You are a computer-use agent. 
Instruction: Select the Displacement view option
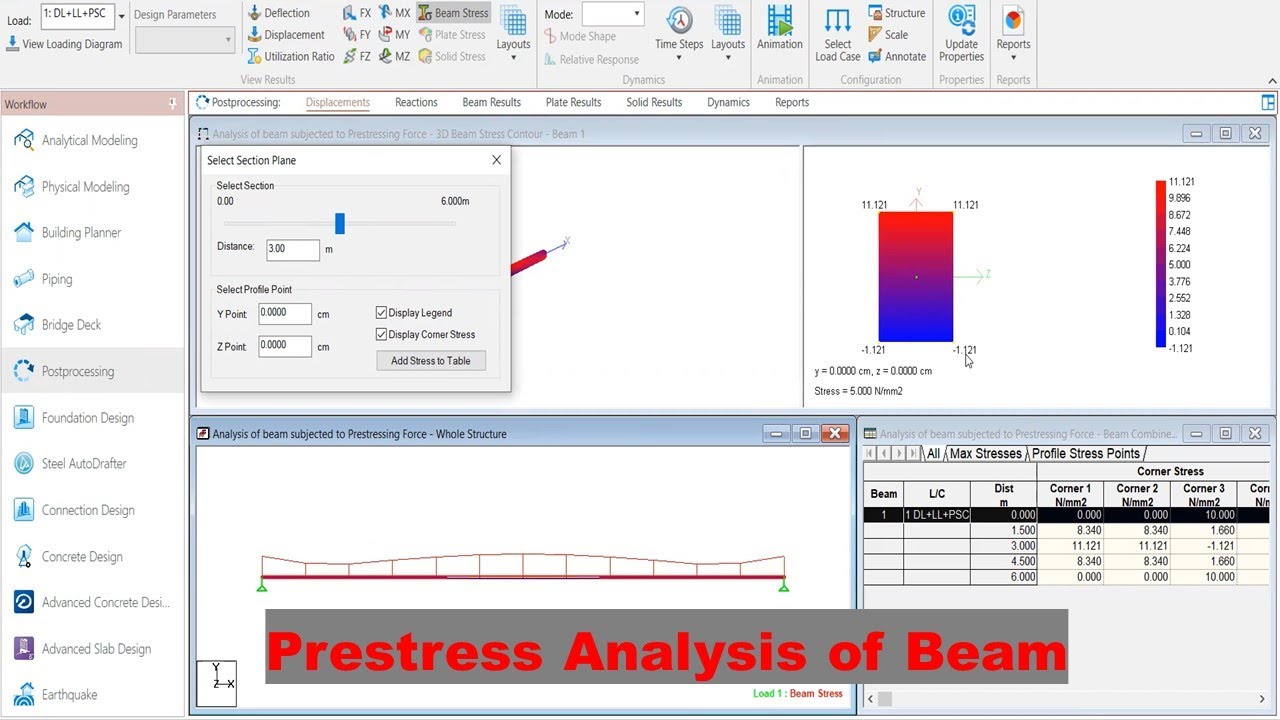[286, 35]
